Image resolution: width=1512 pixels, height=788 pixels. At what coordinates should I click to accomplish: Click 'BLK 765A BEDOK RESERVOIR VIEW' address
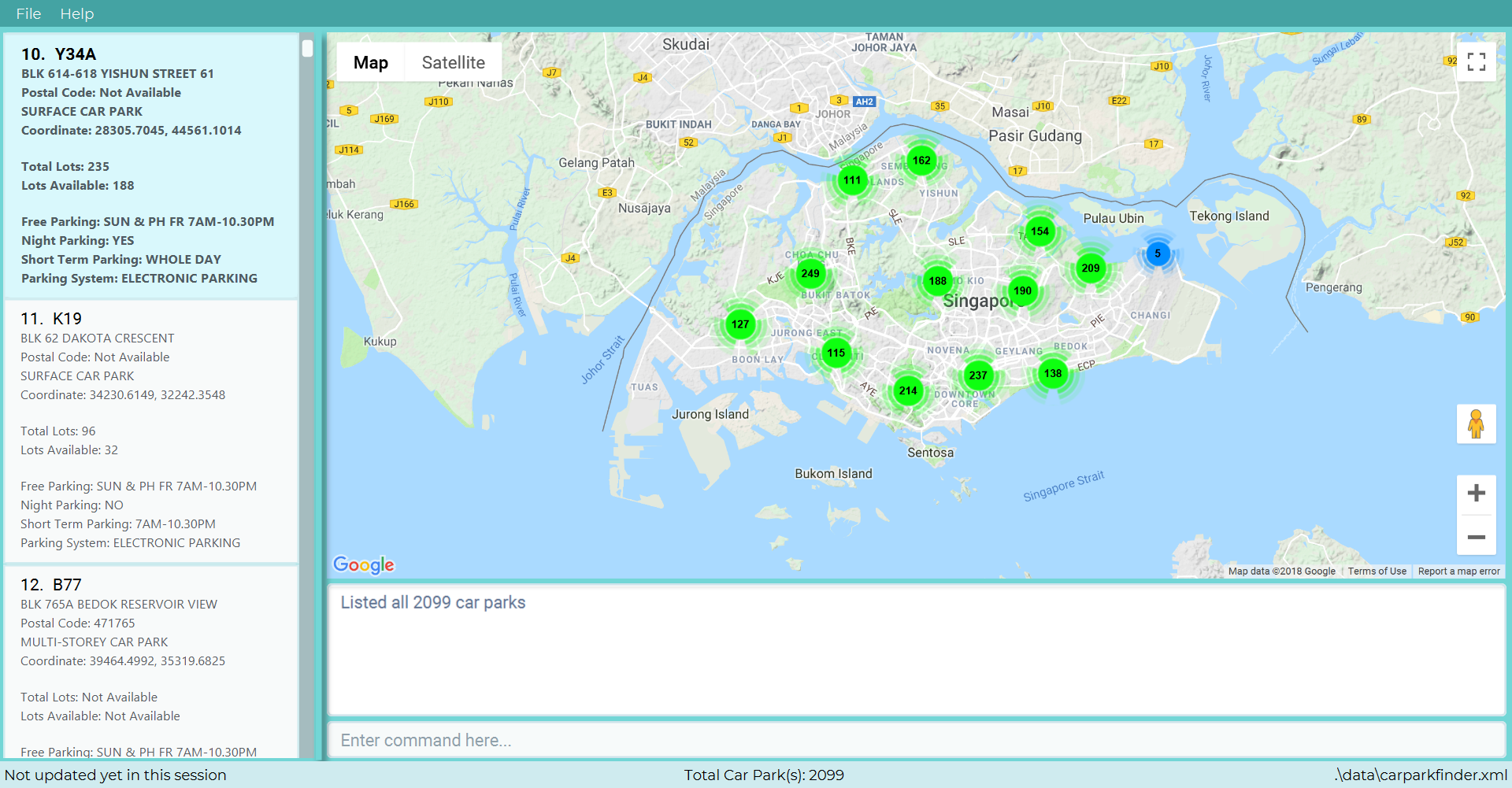tap(119, 604)
